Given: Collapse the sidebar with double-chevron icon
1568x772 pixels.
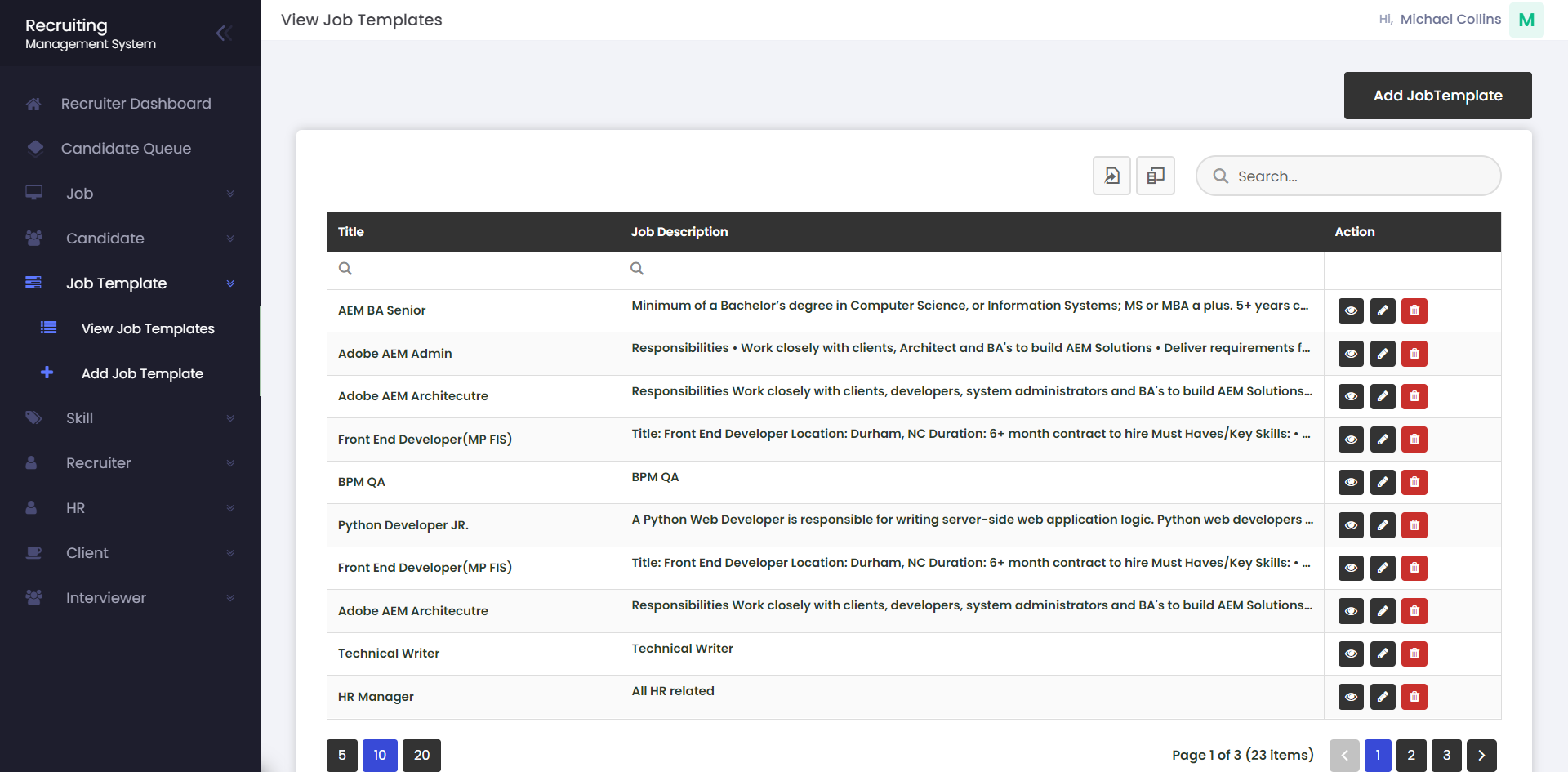Looking at the screenshot, I should pyautogui.click(x=224, y=33).
